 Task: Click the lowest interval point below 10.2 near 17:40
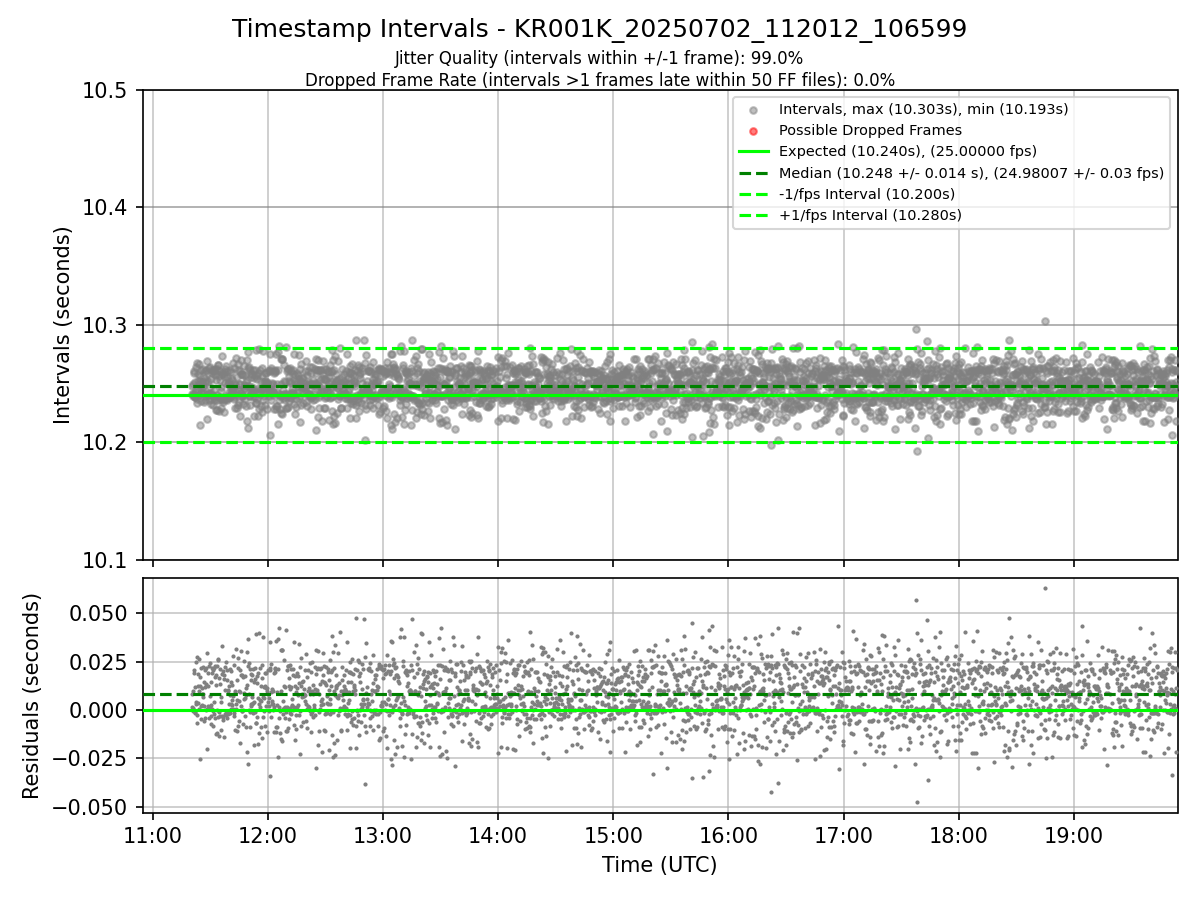[917, 451]
